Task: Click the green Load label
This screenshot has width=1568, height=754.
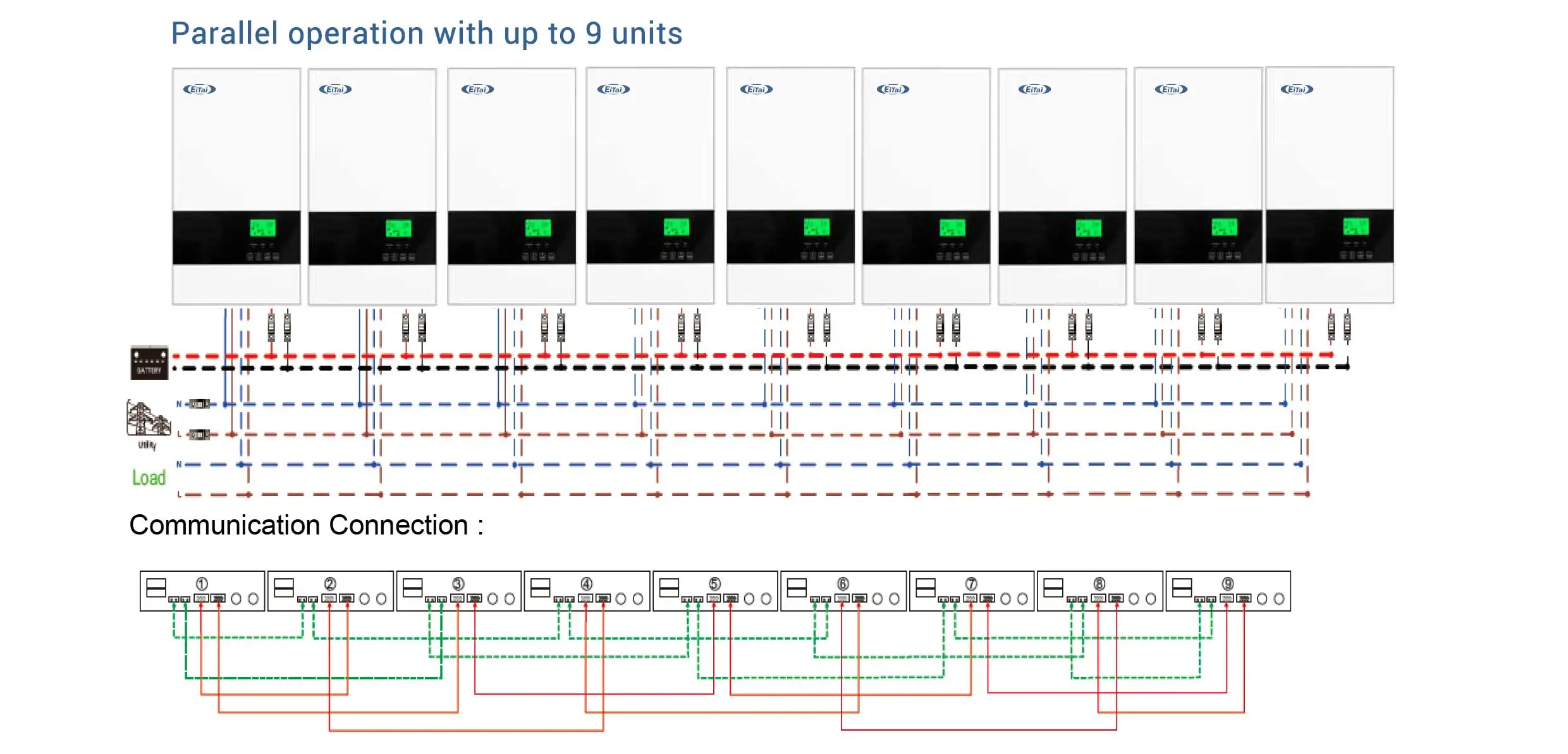Action: click(149, 478)
